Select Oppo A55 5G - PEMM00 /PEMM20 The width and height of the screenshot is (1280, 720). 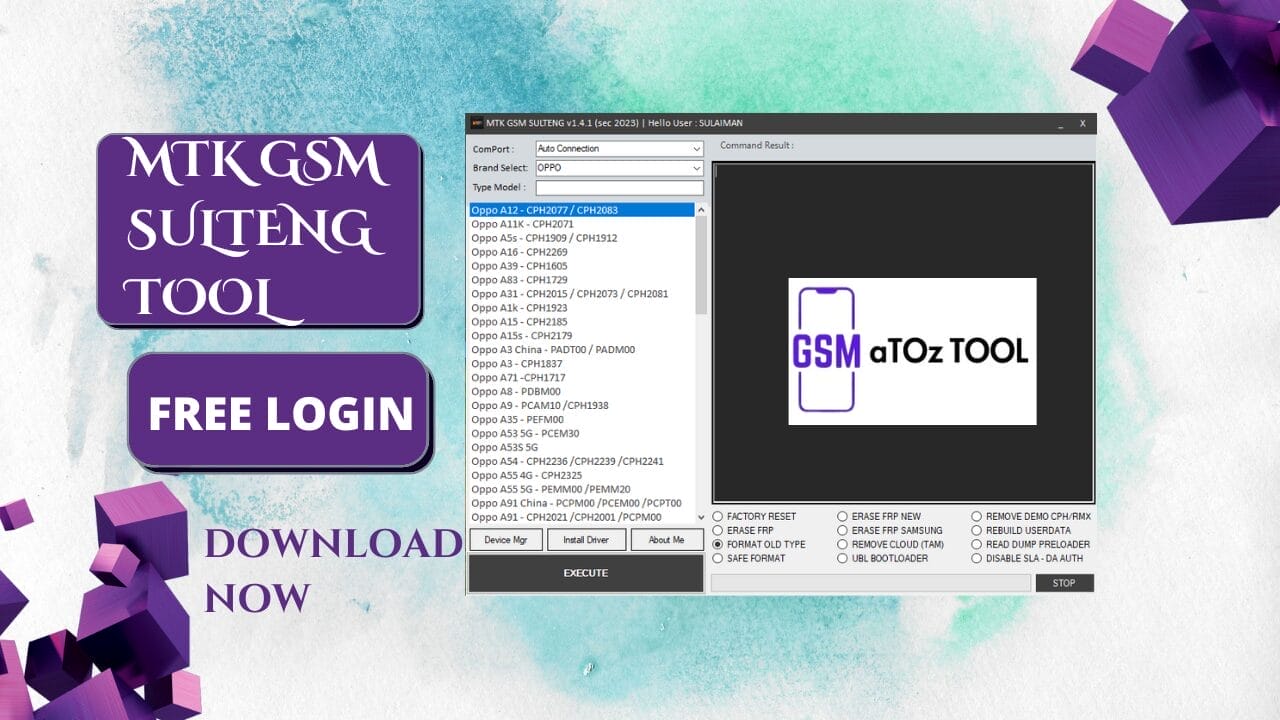tap(582, 490)
